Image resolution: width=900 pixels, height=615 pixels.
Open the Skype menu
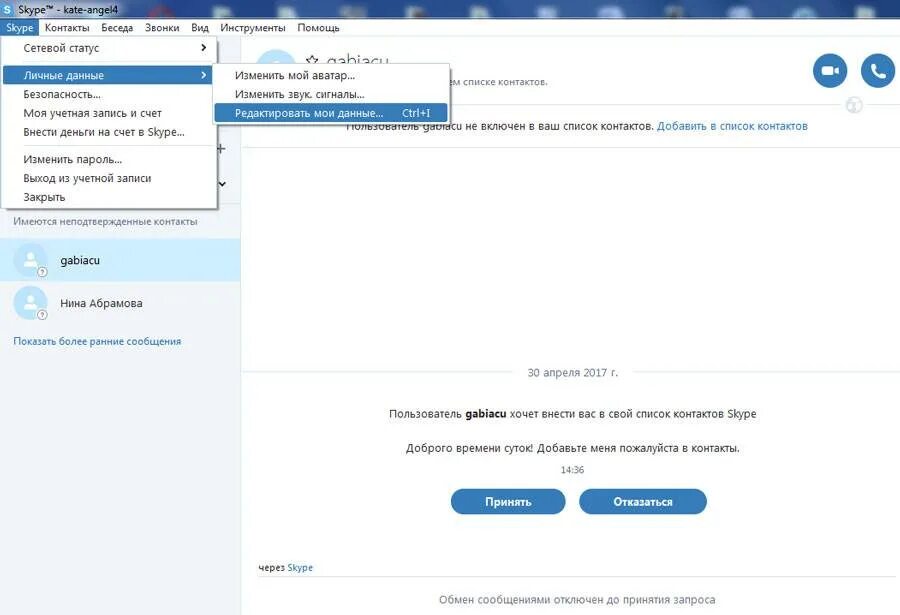pyautogui.click(x=20, y=28)
